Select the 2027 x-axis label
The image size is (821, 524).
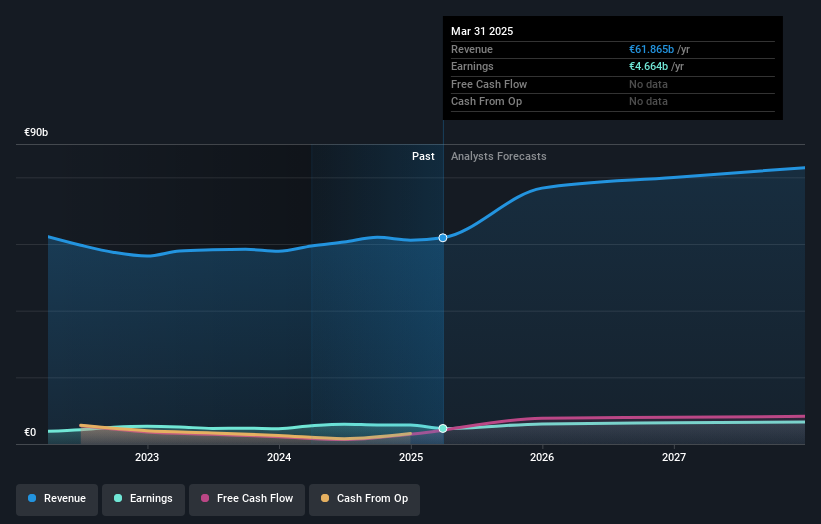pyautogui.click(x=674, y=457)
